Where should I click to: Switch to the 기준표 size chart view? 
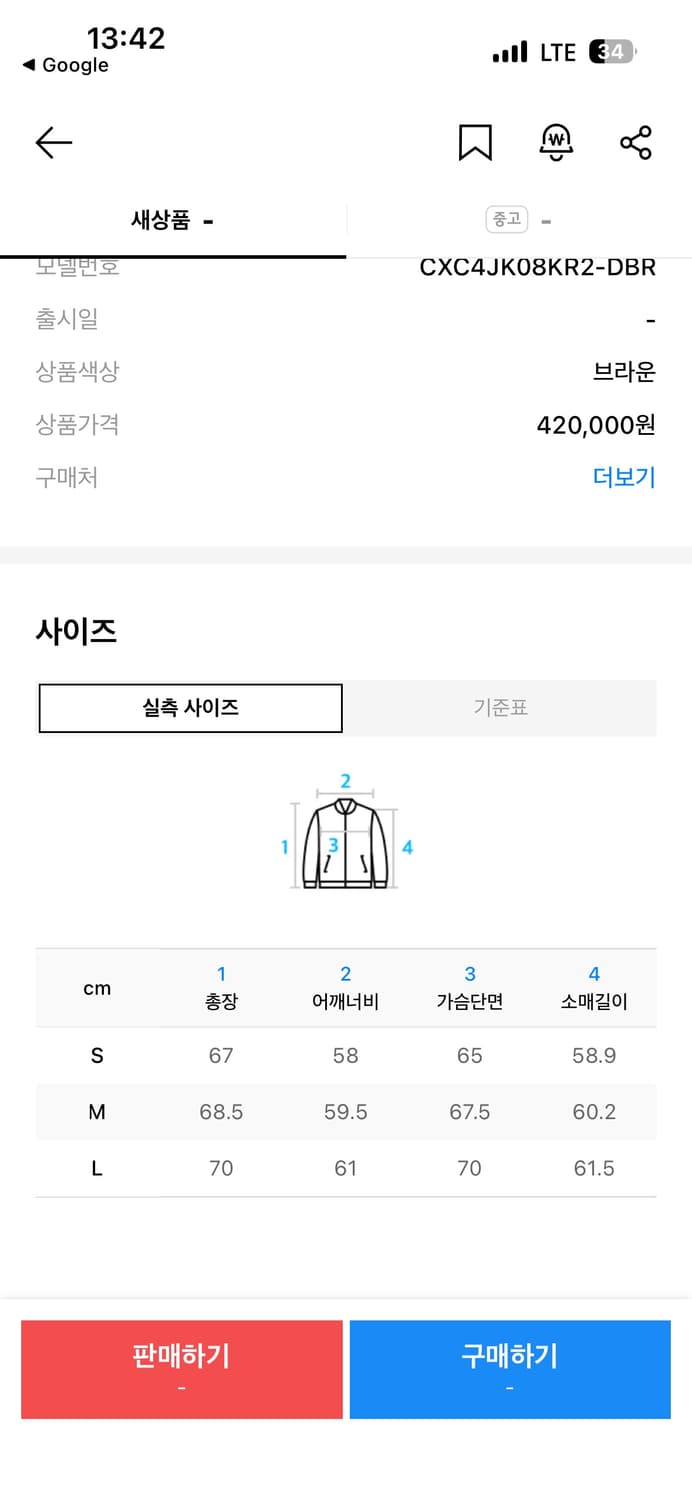point(499,708)
